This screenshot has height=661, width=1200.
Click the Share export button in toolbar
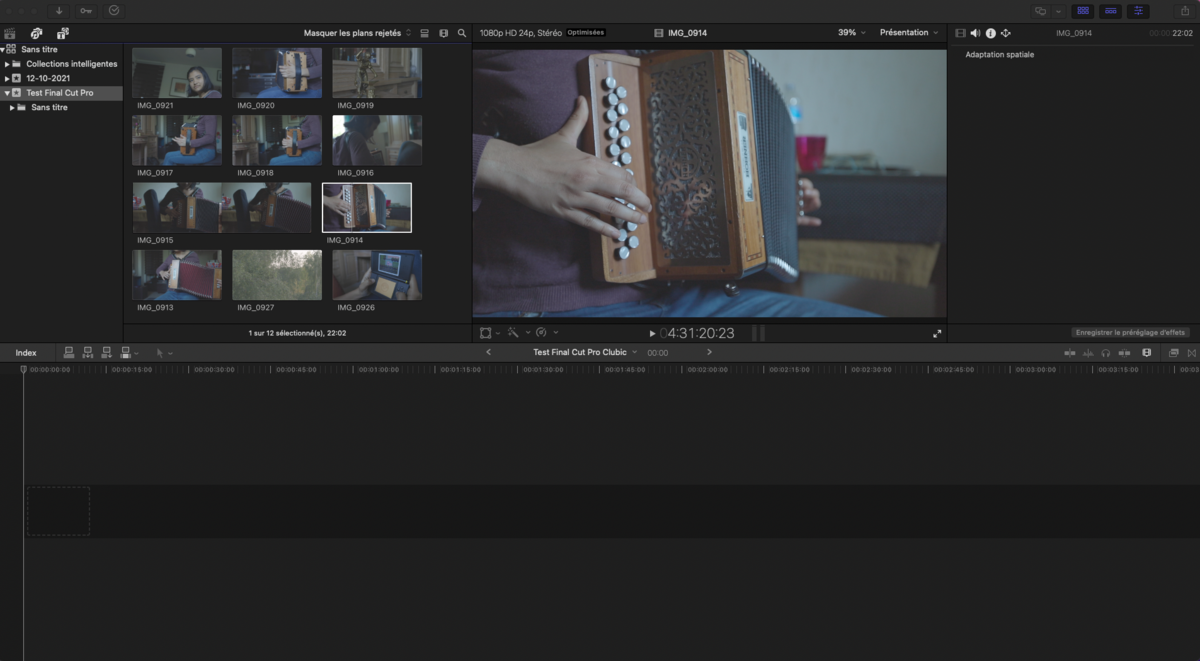1184,11
